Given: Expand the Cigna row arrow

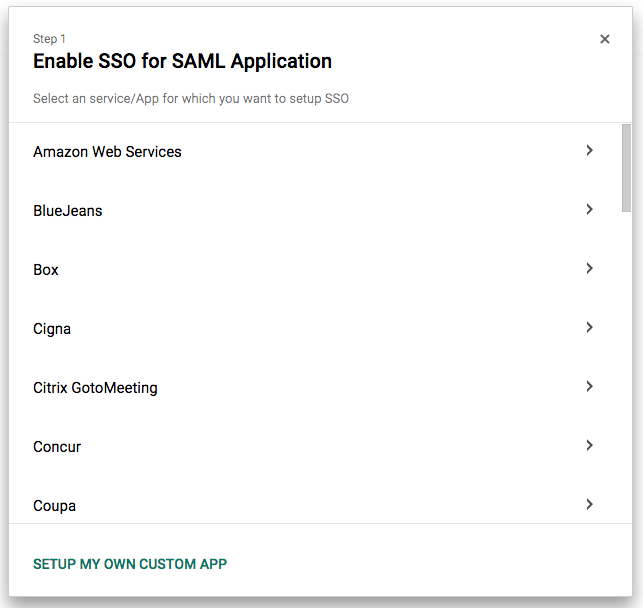Looking at the screenshot, I should [x=589, y=328].
